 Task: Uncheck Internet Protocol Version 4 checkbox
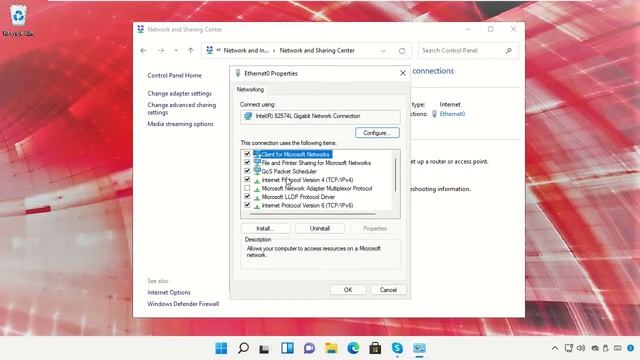click(247, 180)
